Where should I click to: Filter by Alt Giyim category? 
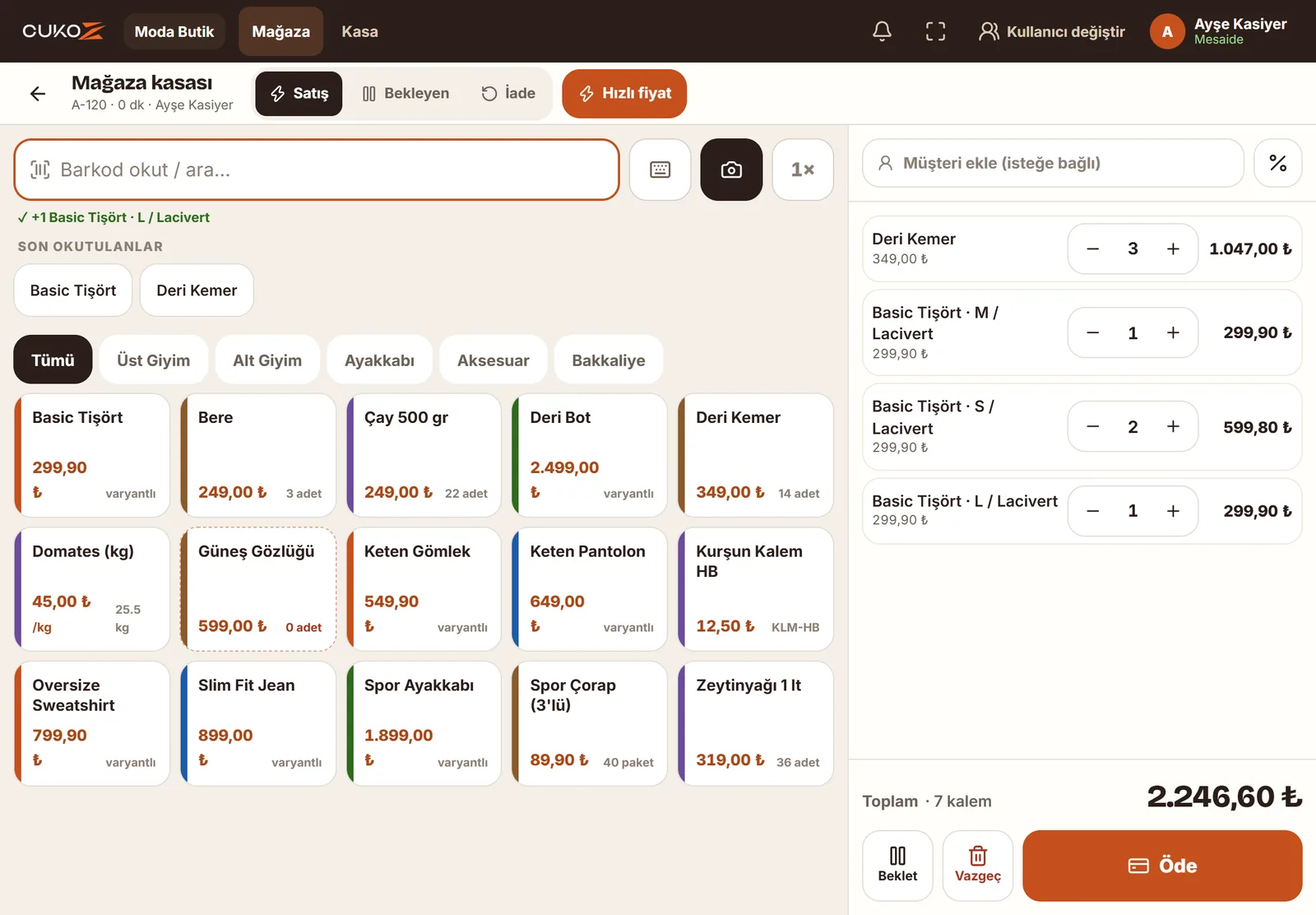[267, 360]
